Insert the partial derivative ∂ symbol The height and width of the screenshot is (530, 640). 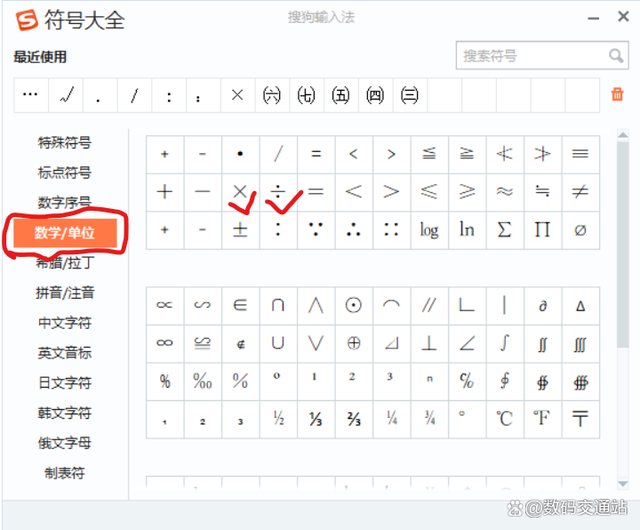pyautogui.click(x=542, y=305)
